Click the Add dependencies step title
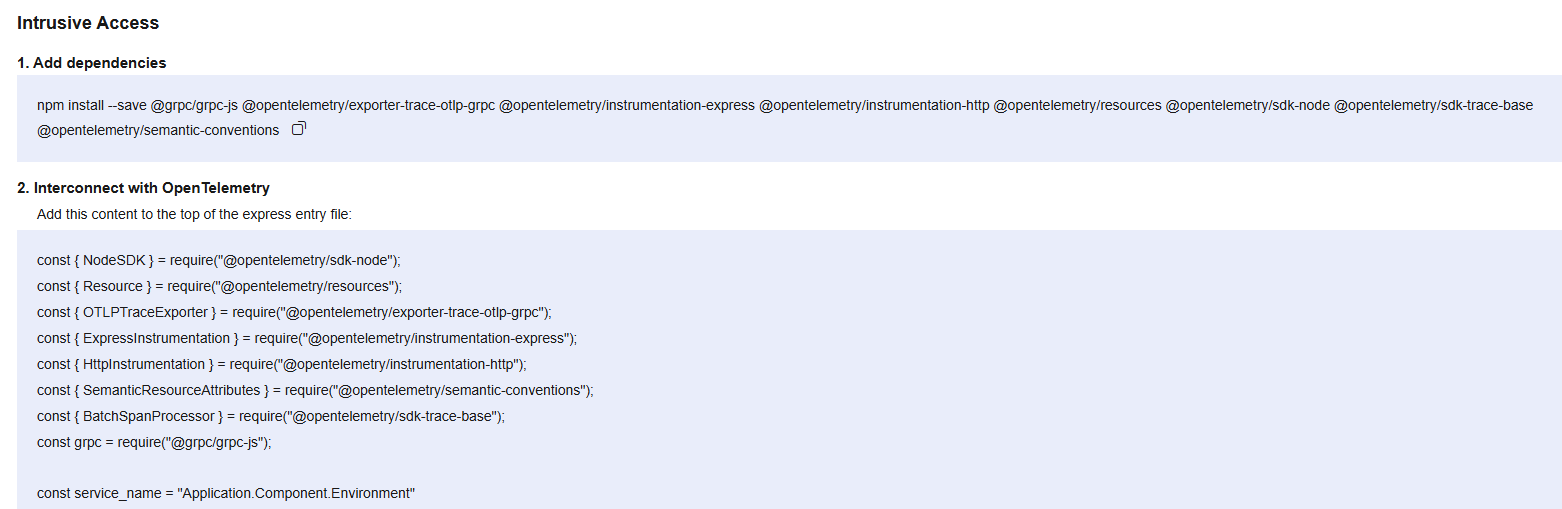 (92, 63)
